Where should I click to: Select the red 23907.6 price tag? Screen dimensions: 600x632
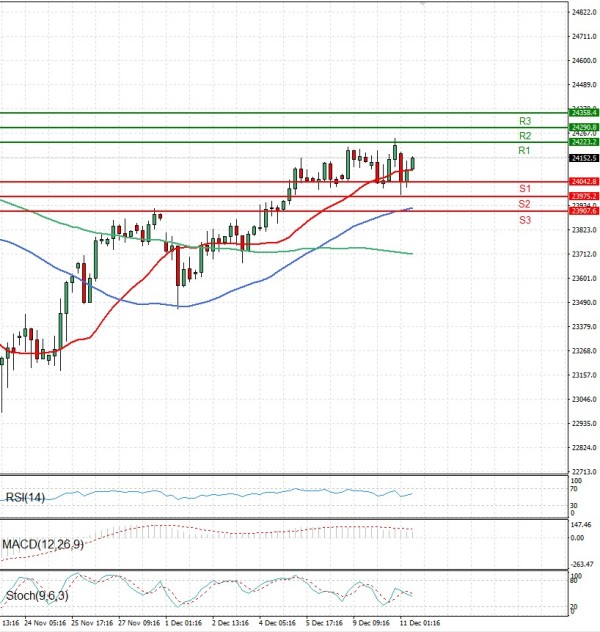[583, 211]
